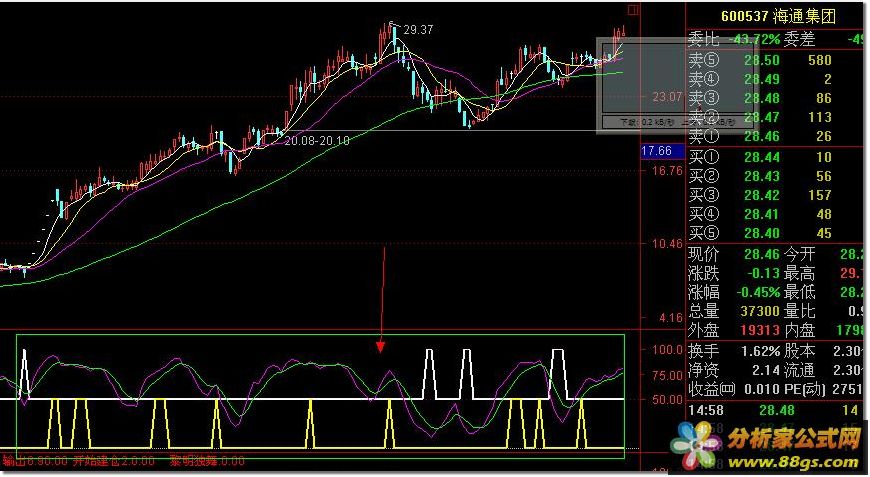870x477 pixels.
Task: Click the 50.00 indicator axis value
Action: coord(668,399)
